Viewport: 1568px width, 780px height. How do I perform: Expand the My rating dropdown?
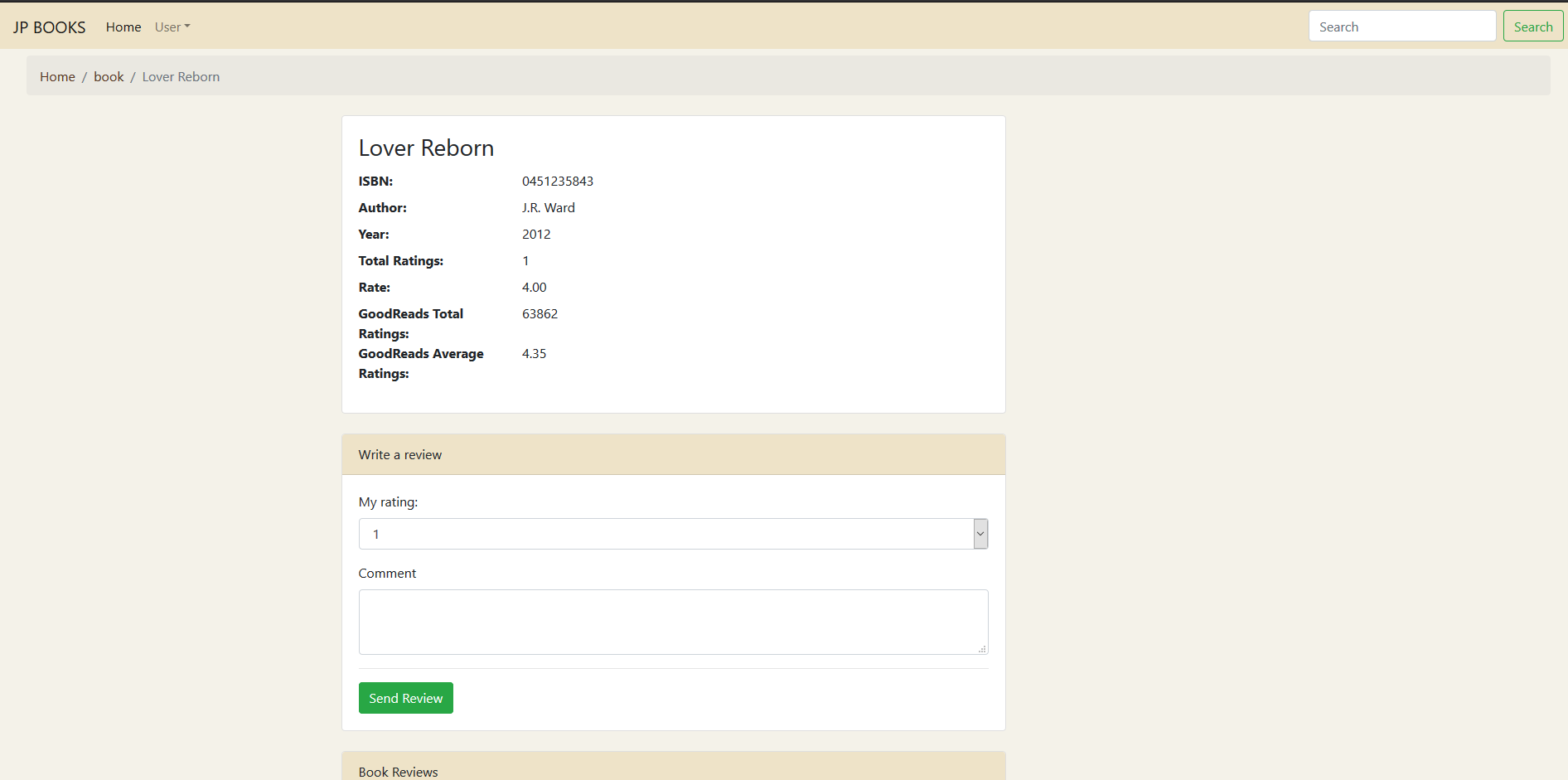[673, 534]
